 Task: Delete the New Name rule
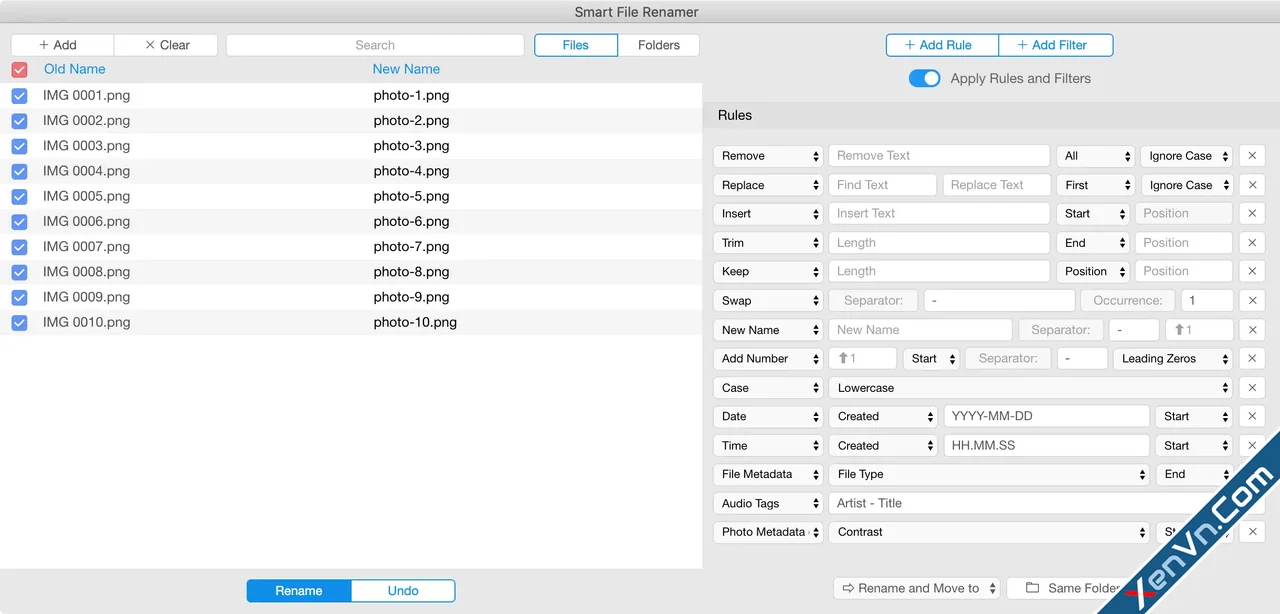pos(1252,330)
